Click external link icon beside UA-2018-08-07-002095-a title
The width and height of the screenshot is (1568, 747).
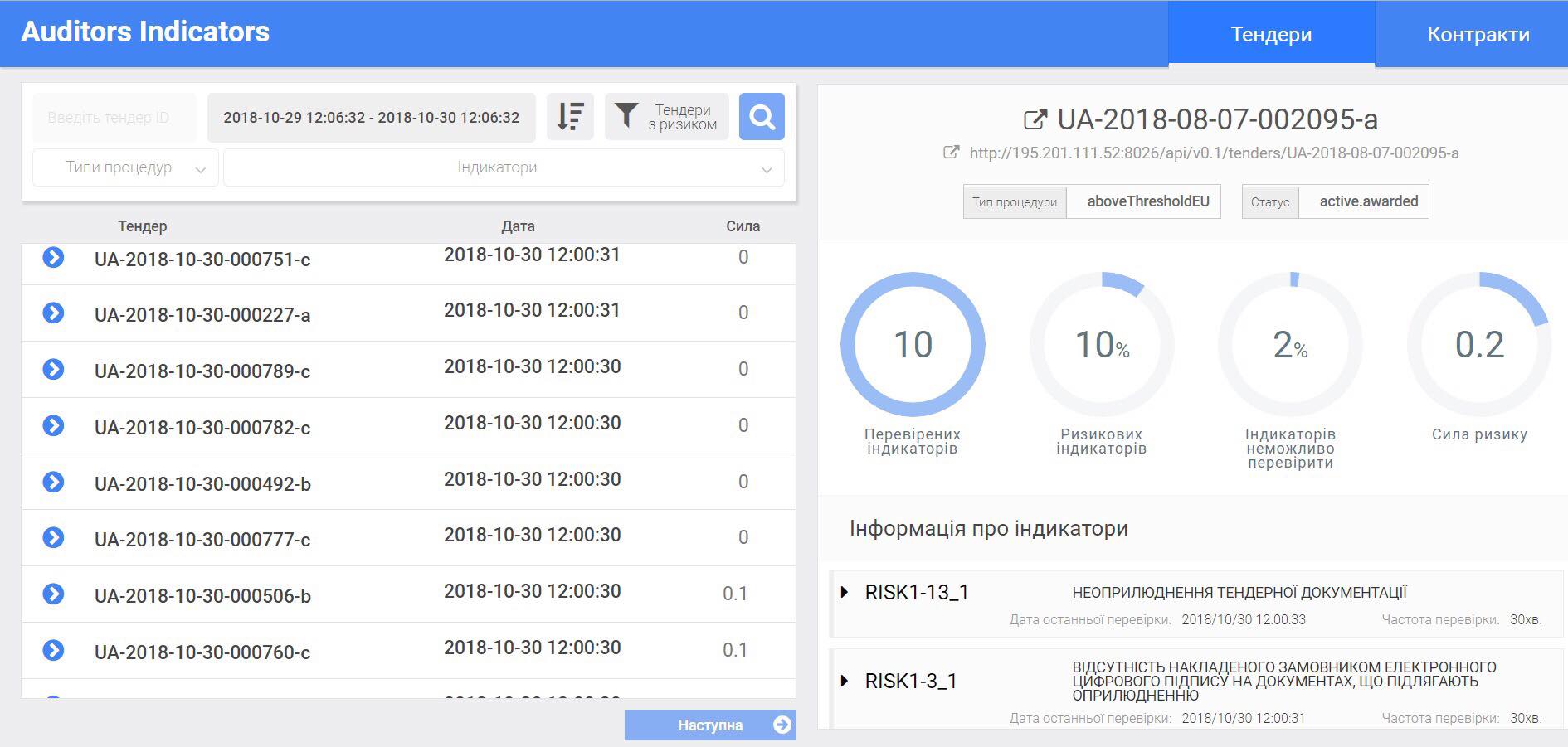1035,120
